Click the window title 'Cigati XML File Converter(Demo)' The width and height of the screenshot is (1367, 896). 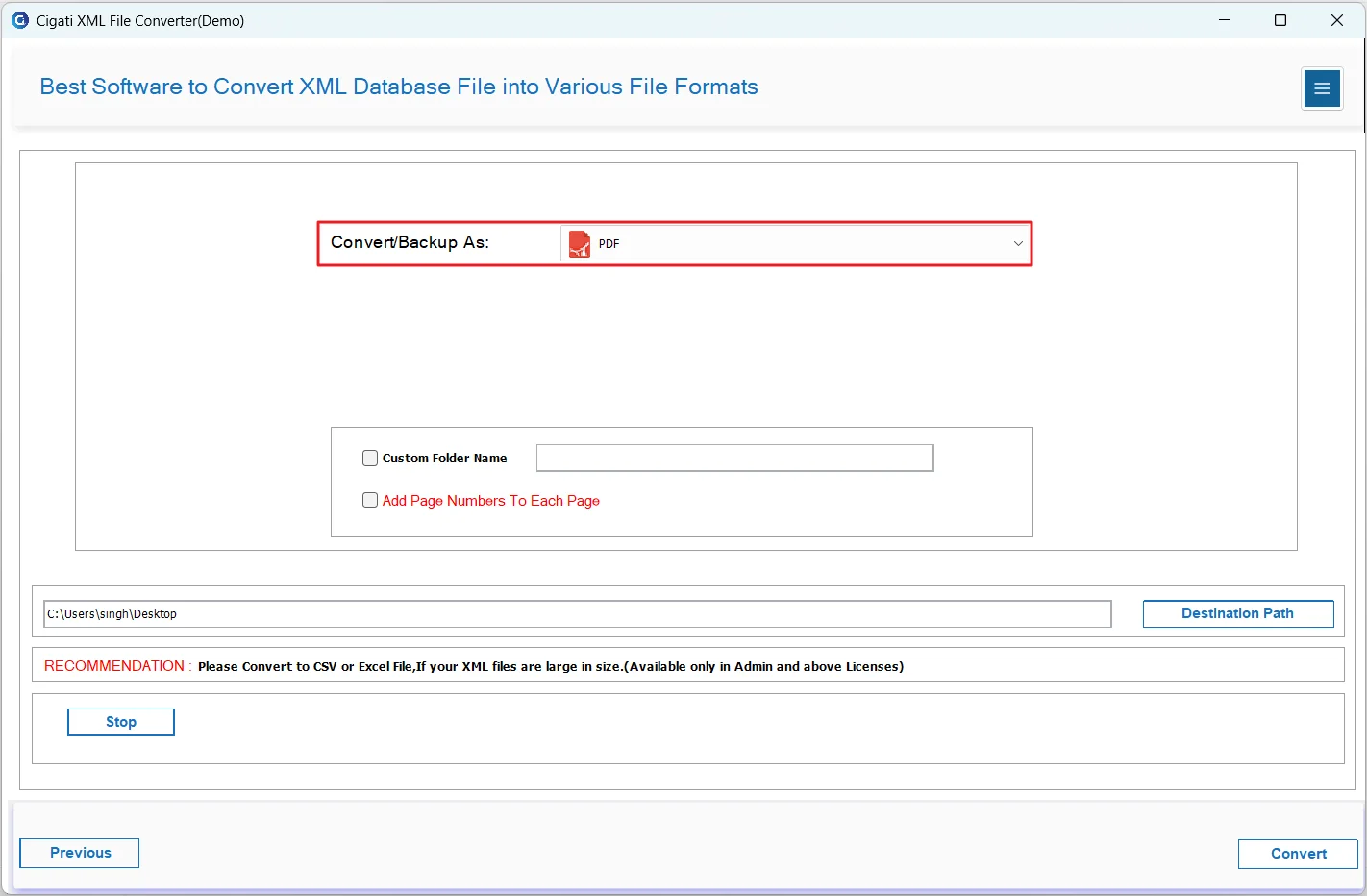[140, 20]
